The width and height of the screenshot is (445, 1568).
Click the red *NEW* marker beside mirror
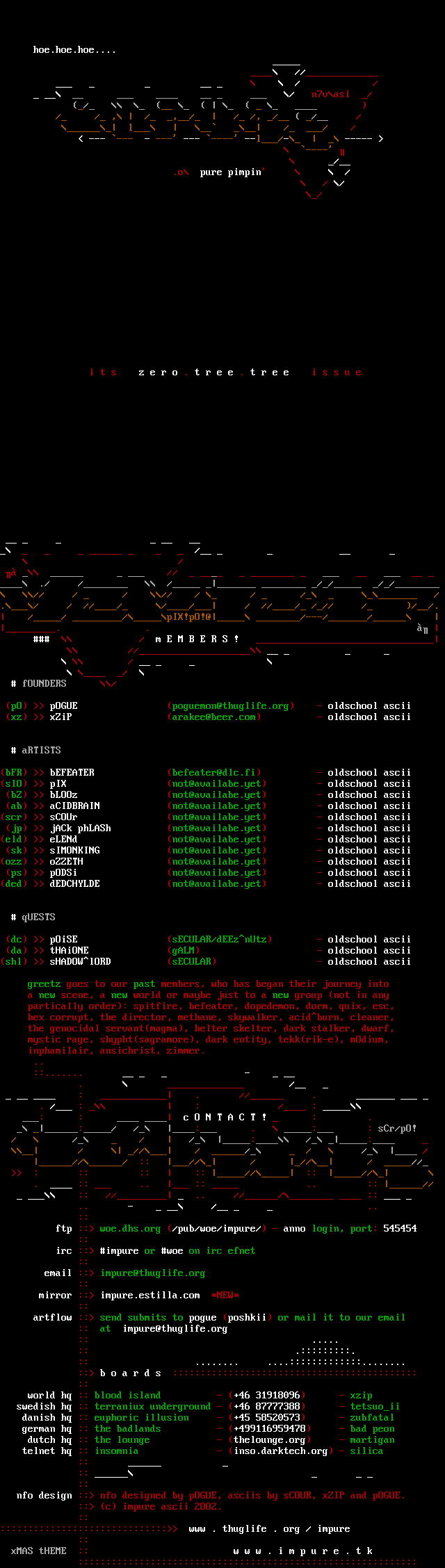click(225, 1295)
